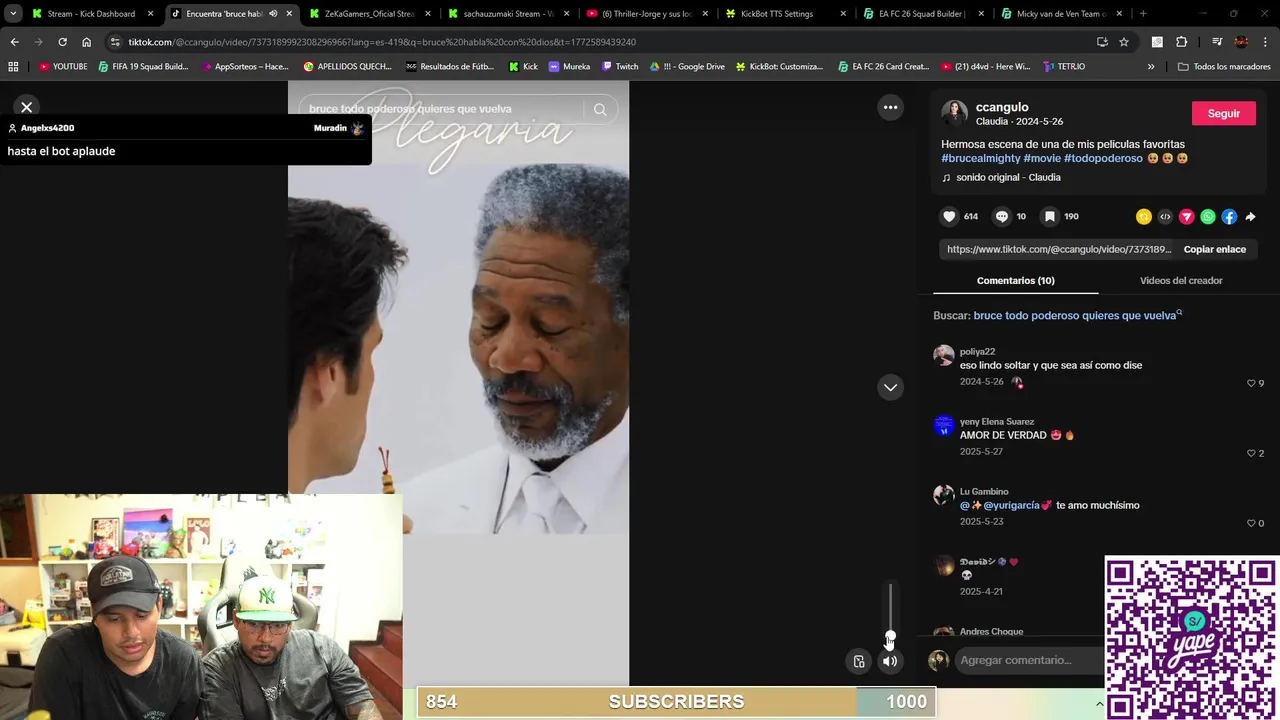
Task: Switch to Videos del creador tab
Action: [1181, 281]
